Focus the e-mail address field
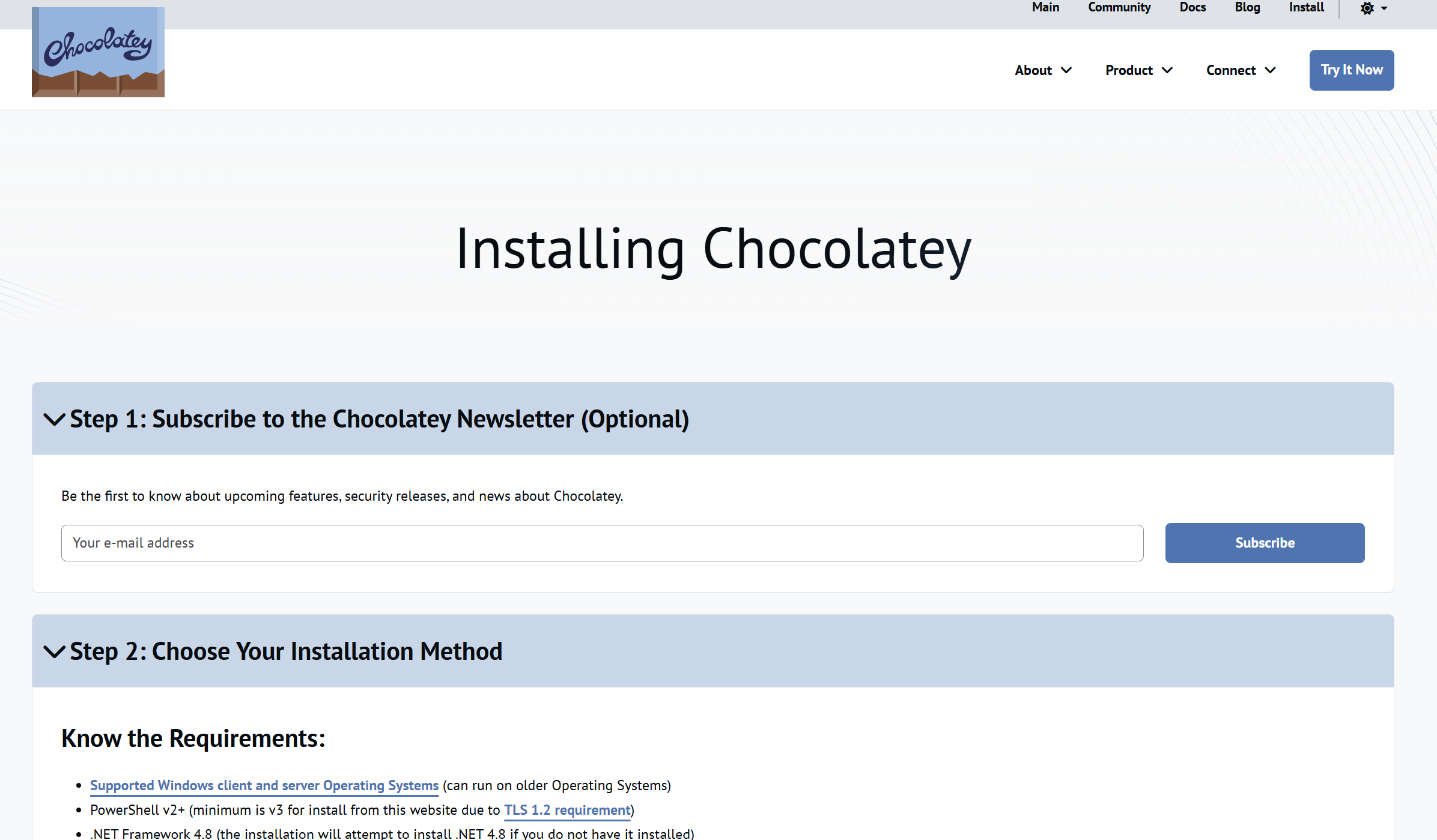1437x840 pixels. click(602, 543)
